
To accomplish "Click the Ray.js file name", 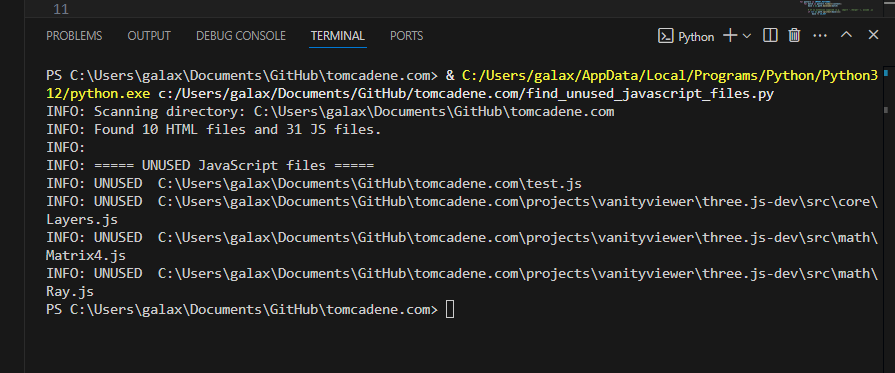I will coord(70,292).
